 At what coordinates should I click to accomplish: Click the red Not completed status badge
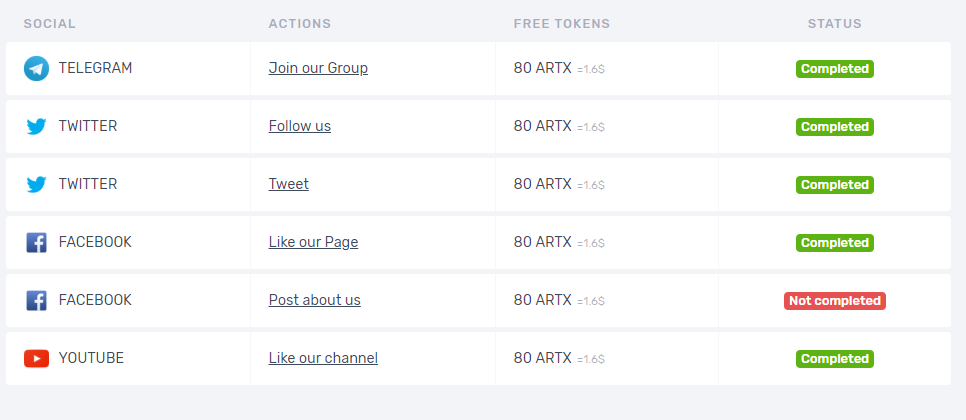coord(835,301)
